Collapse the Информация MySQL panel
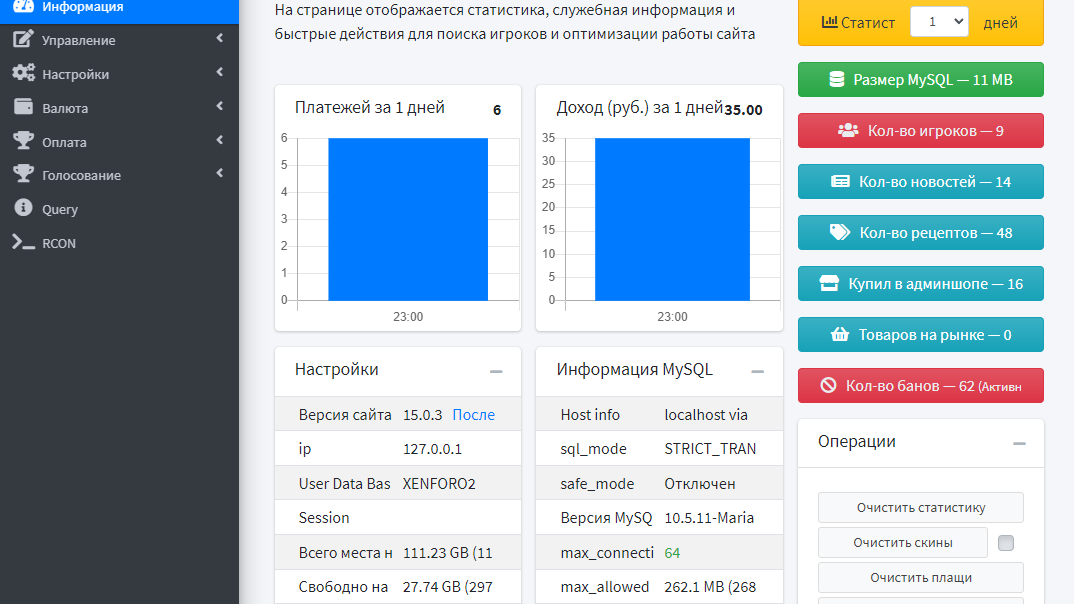Screen dimensions: 1074x604 click(758, 371)
